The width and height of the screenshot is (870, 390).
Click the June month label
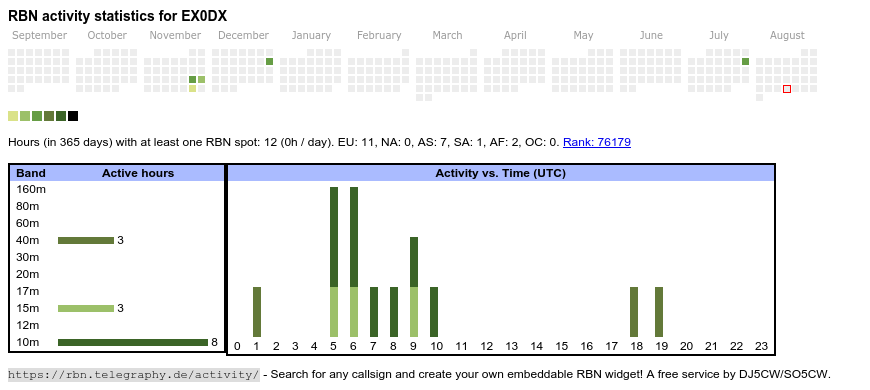pos(651,36)
